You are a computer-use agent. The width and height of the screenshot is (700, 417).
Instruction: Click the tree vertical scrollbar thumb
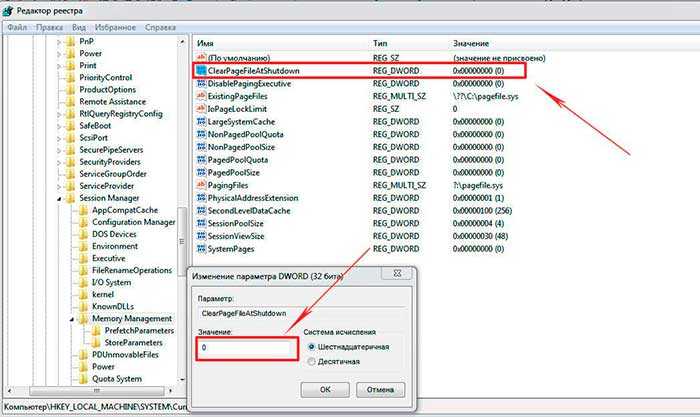(182, 241)
